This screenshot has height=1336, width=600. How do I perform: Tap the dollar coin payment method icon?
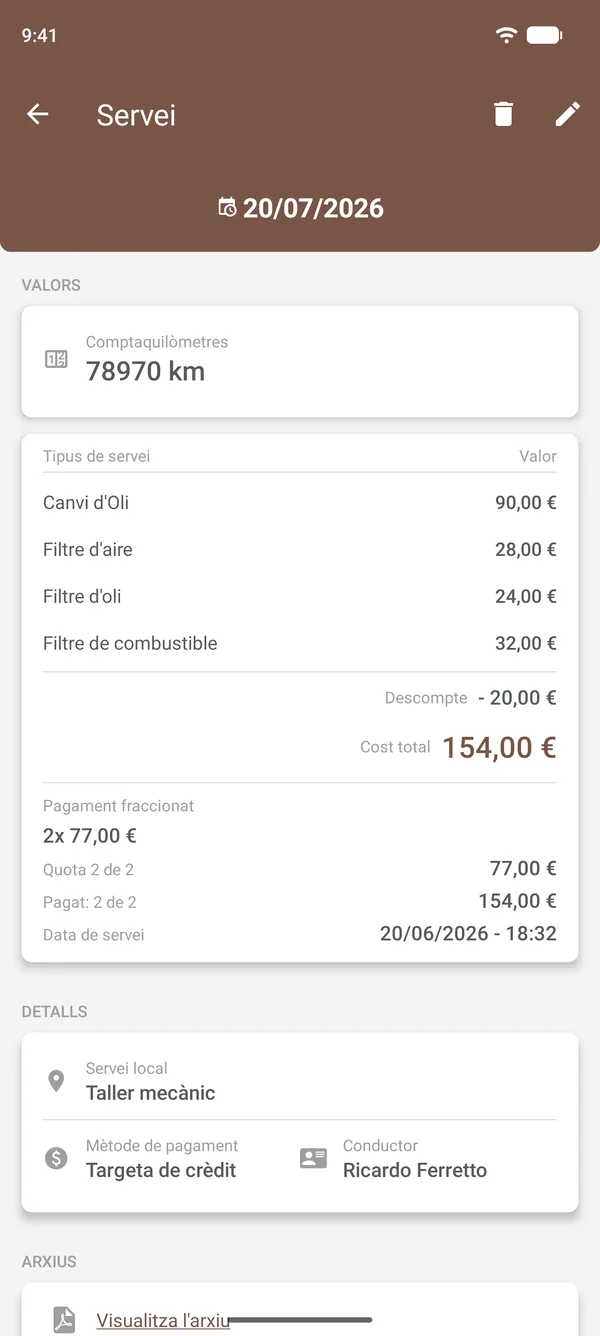pos(56,1158)
